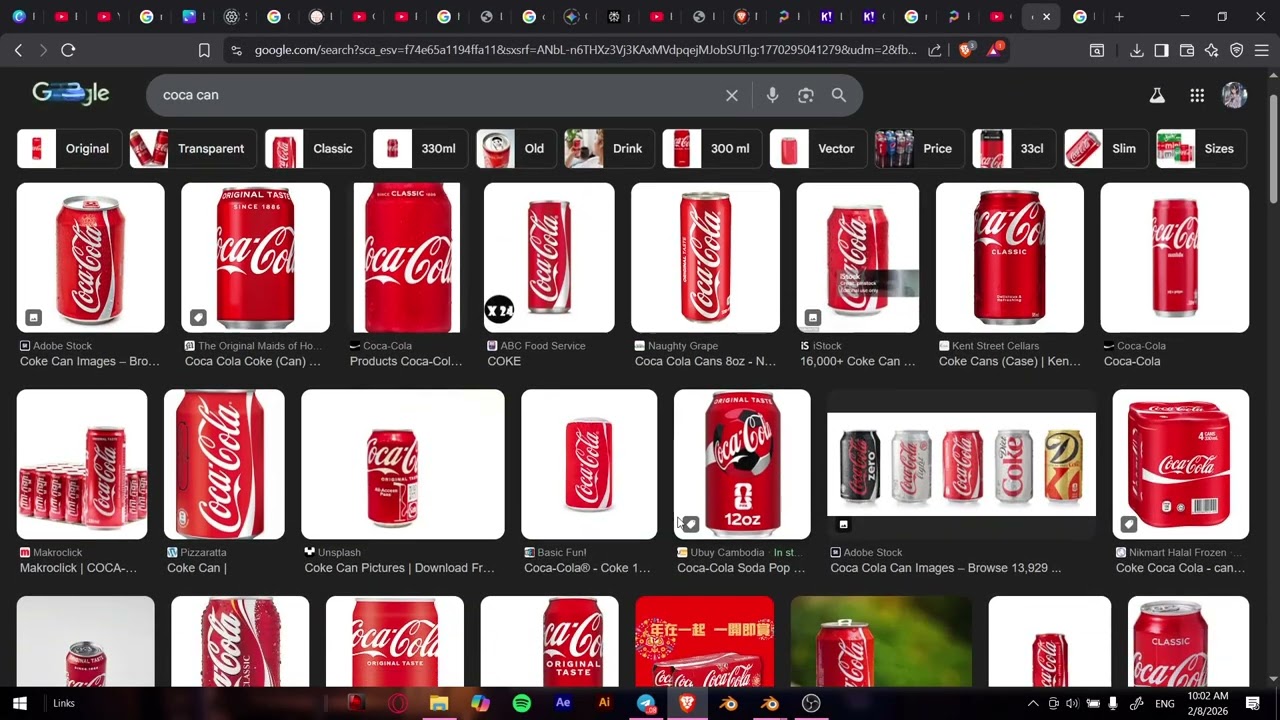Click the address bar URL
Image resolution: width=1280 pixels, height=720 pixels.
[x=585, y=50]
